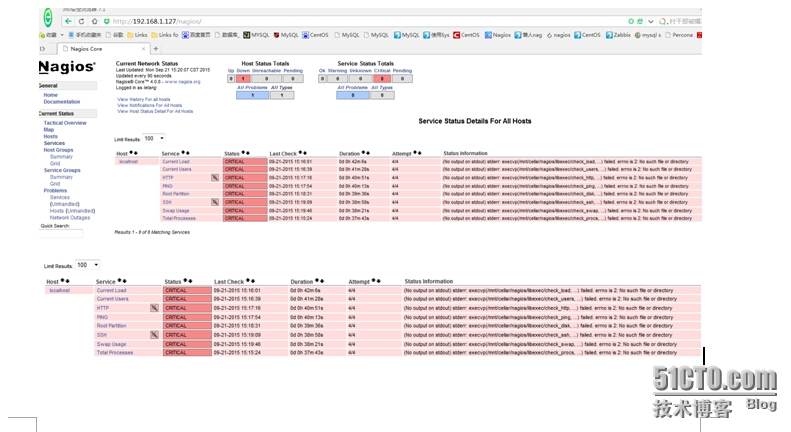Expand the address bar dropdown arrow
791x432 pixels.
point(651,21)
